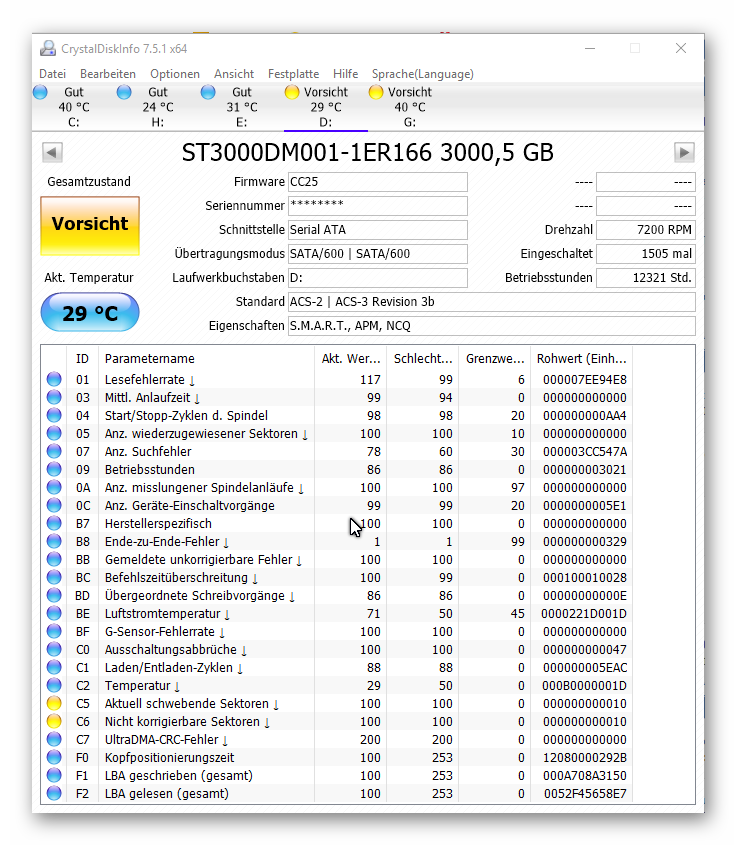Click status dot for UltraDMA-CRC-Fehler row
The width and height of the screenshot is (737, 845).
pyautogui.click(x=54, y=739)
